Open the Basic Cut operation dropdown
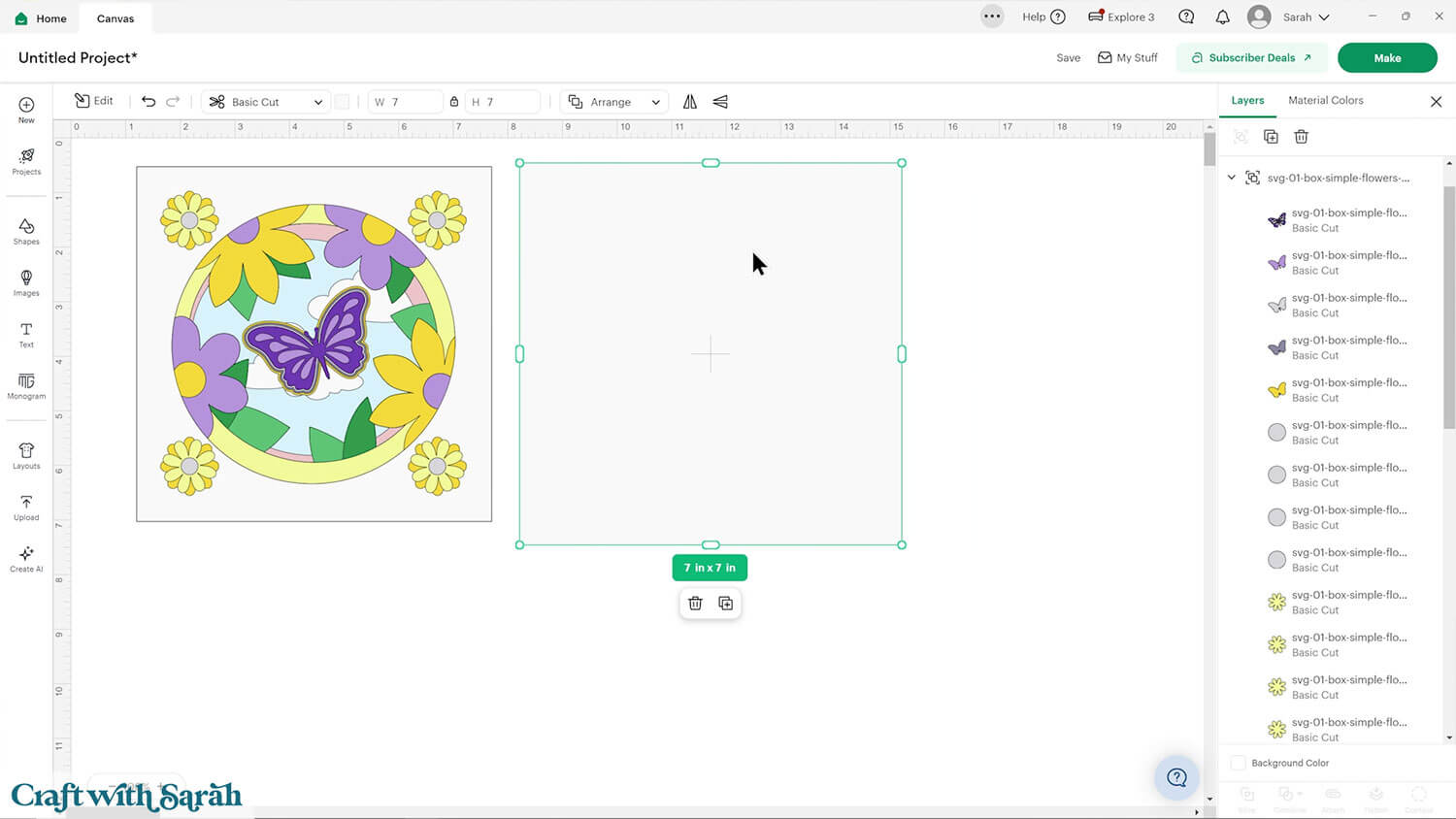Image resolution: width=1456 pixels, height=819 pixels. (x=266, y=101)
